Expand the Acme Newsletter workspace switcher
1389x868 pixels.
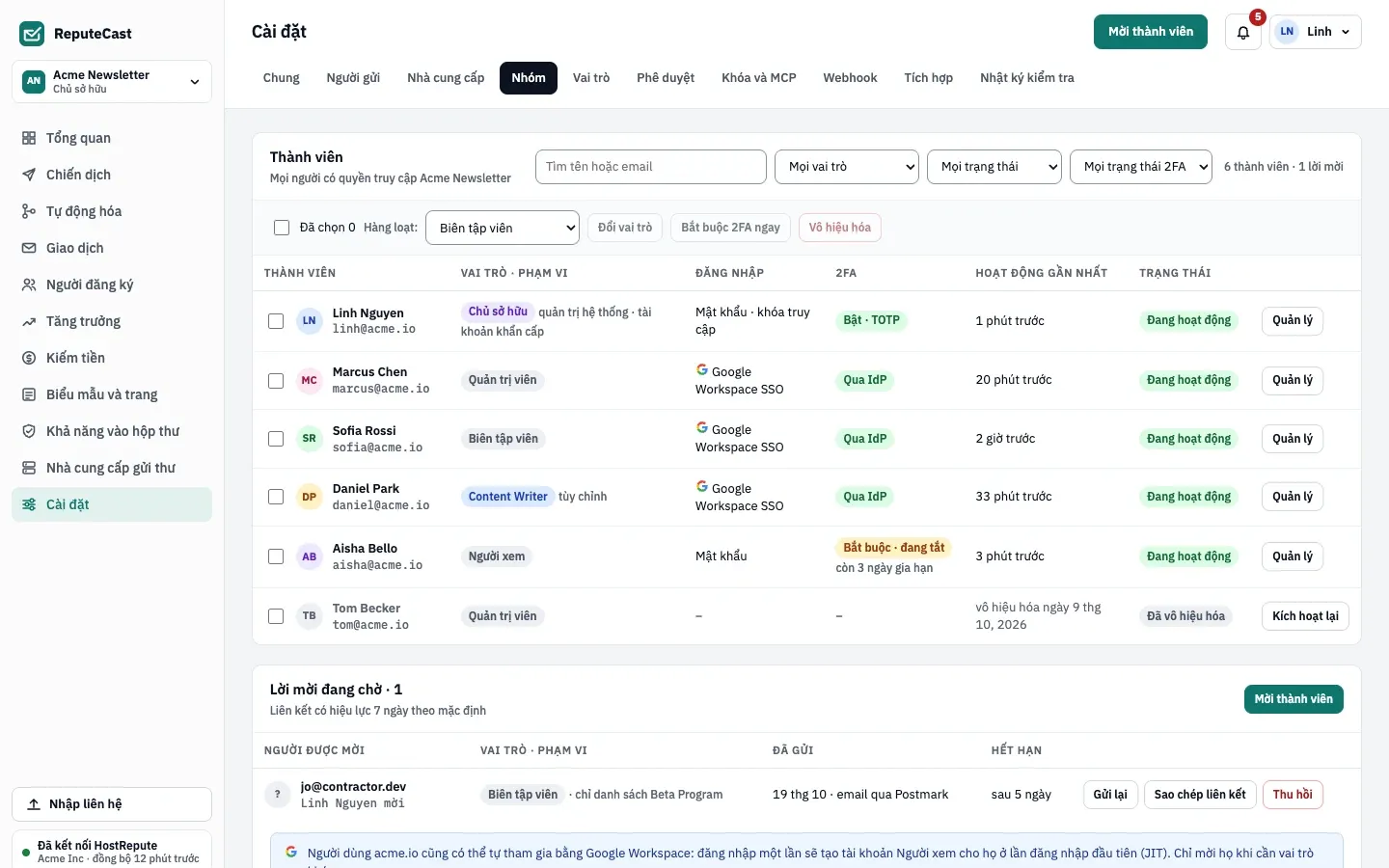click(x=112, y=81)
